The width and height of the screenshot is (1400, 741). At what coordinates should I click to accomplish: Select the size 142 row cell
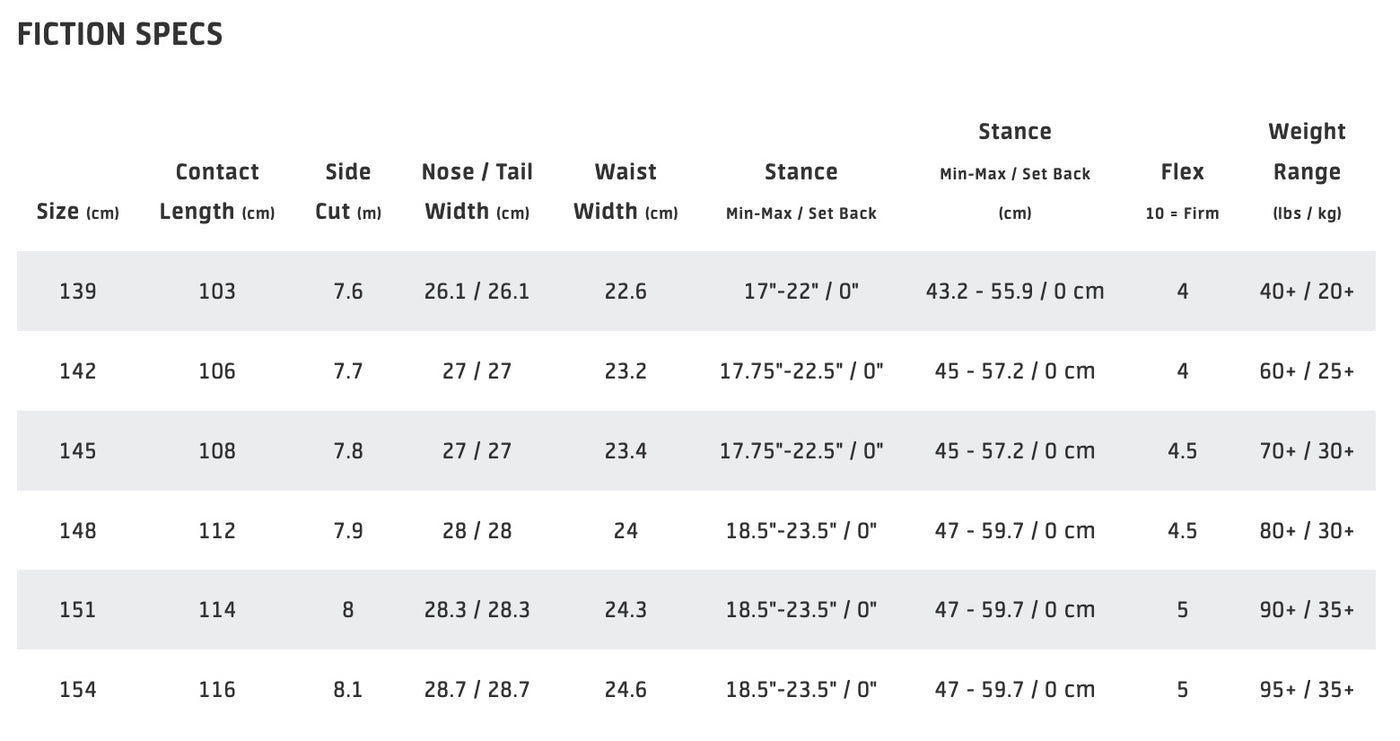point(78,371)
